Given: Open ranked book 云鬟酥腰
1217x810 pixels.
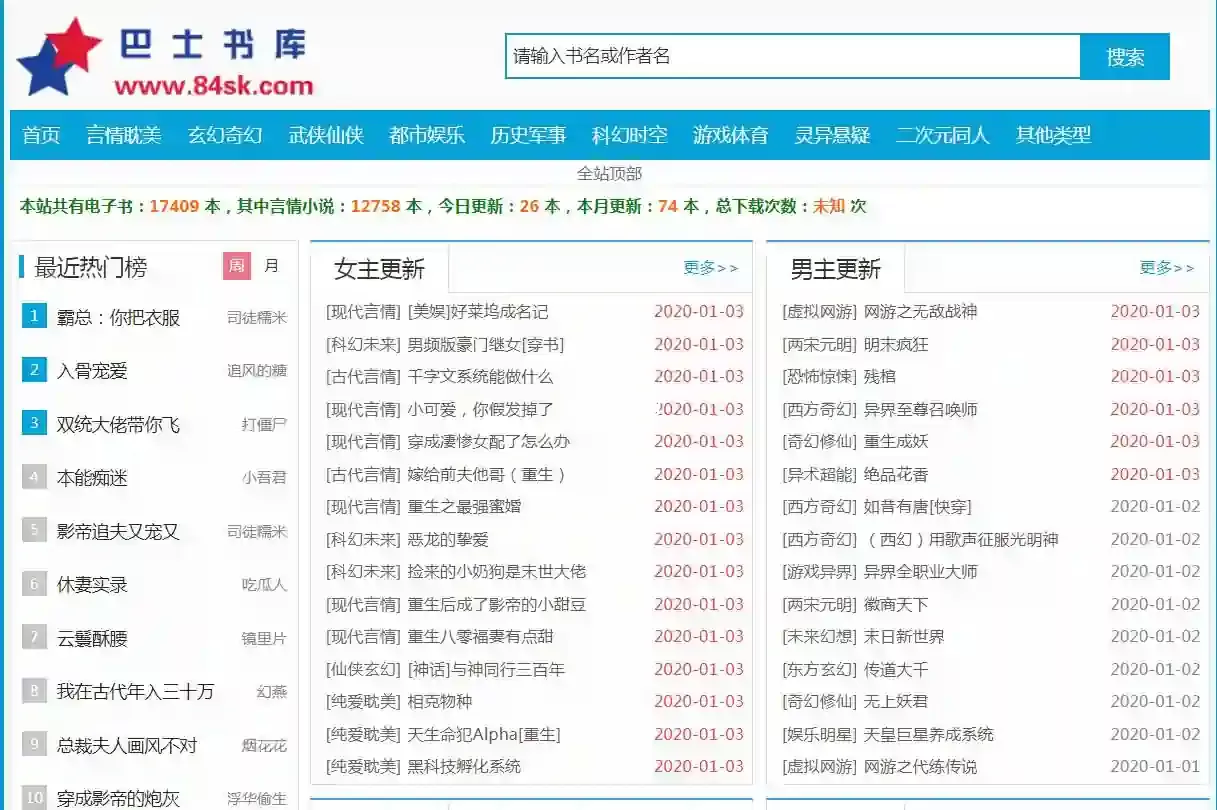Looking at the screenshot, I should (x=92, y=638).
